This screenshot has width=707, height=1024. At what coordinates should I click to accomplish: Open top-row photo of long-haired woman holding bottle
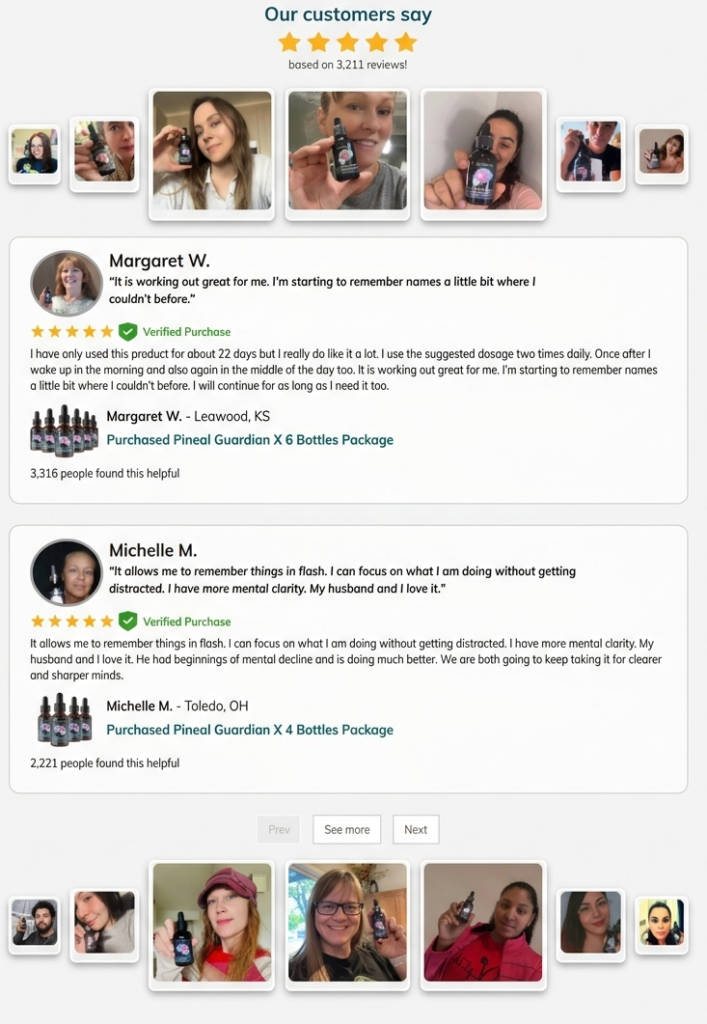click(212, 152)
